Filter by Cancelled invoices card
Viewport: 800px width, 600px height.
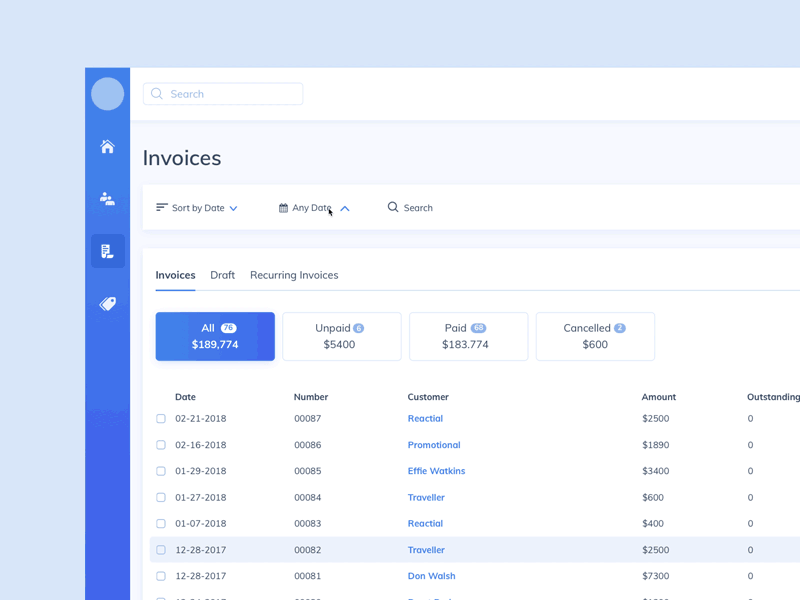595,336
